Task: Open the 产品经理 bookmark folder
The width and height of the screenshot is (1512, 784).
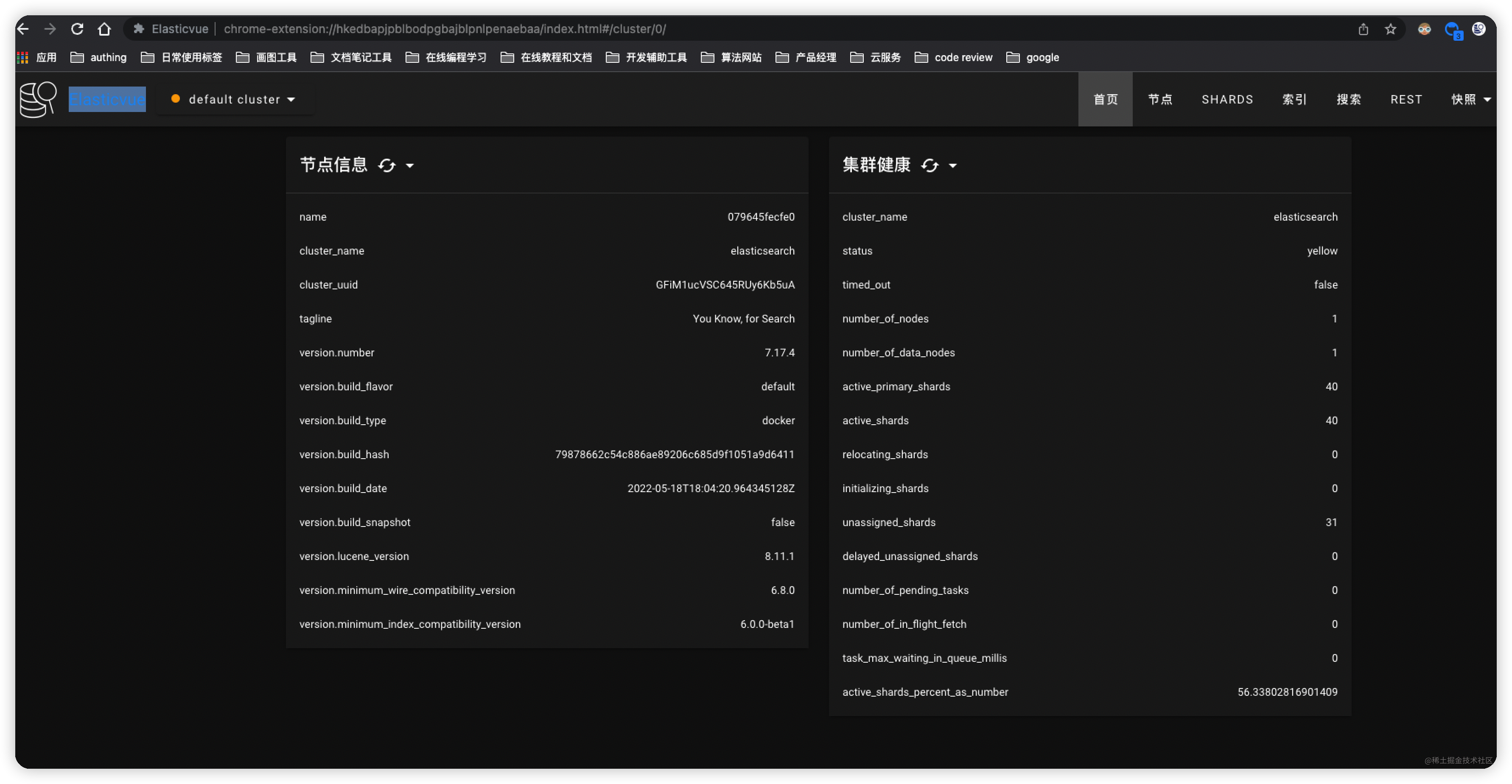Action: pyautogui.click(x=806, y=58)
